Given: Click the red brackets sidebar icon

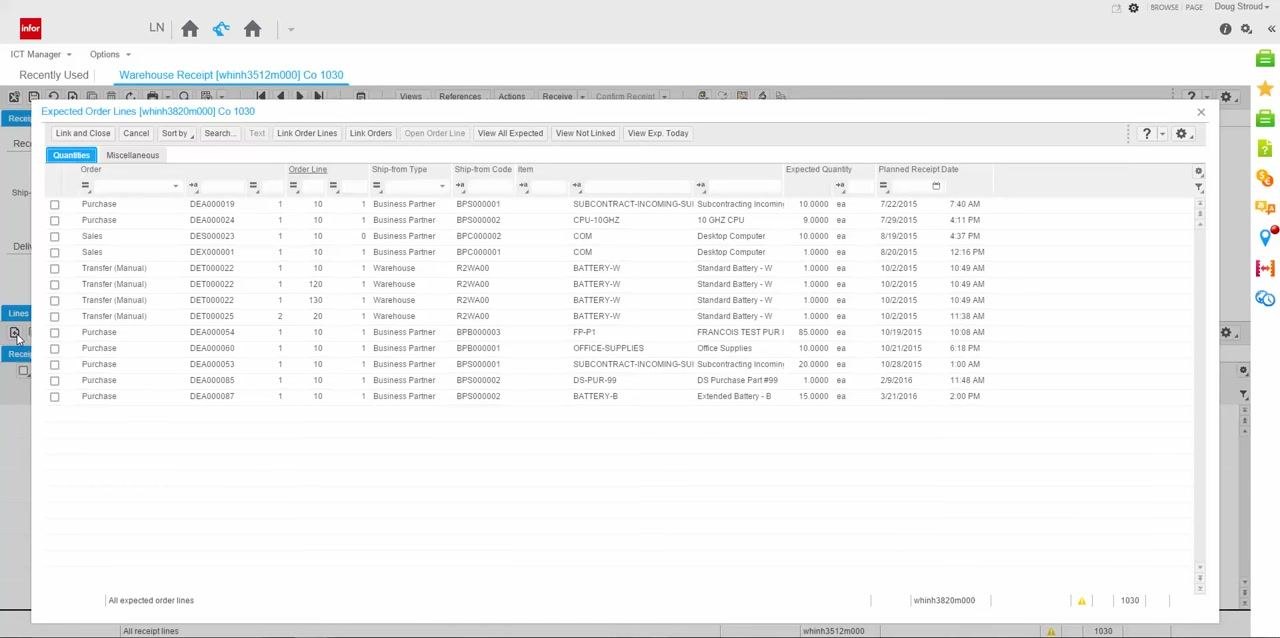Looking at the screenshot, I should pyautogui.click(x=1265, y=268).
